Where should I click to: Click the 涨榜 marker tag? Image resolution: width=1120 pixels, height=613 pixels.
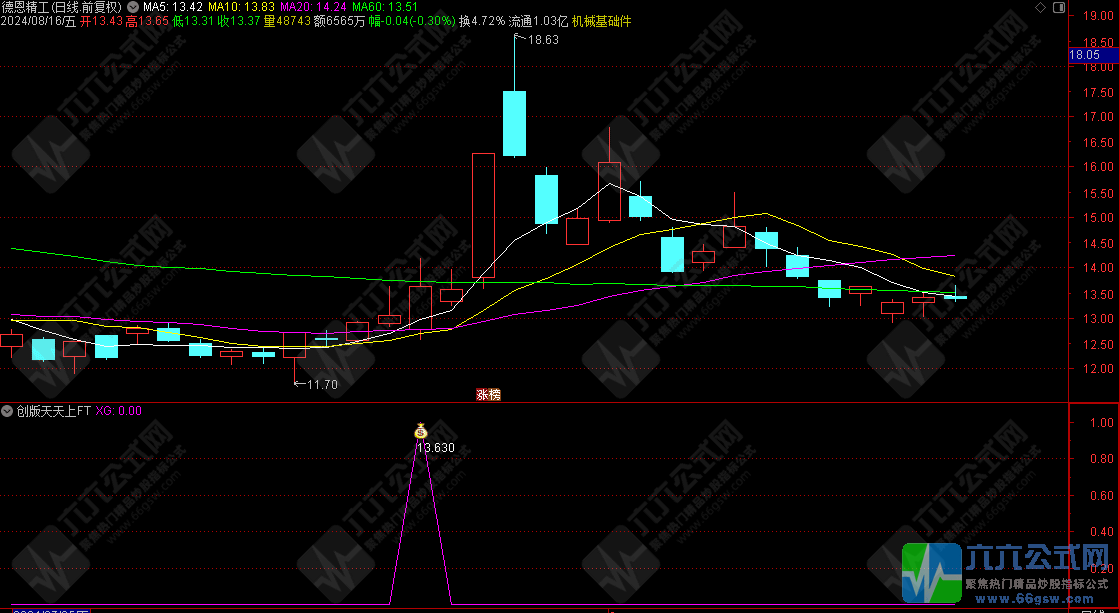click(487, 395)
